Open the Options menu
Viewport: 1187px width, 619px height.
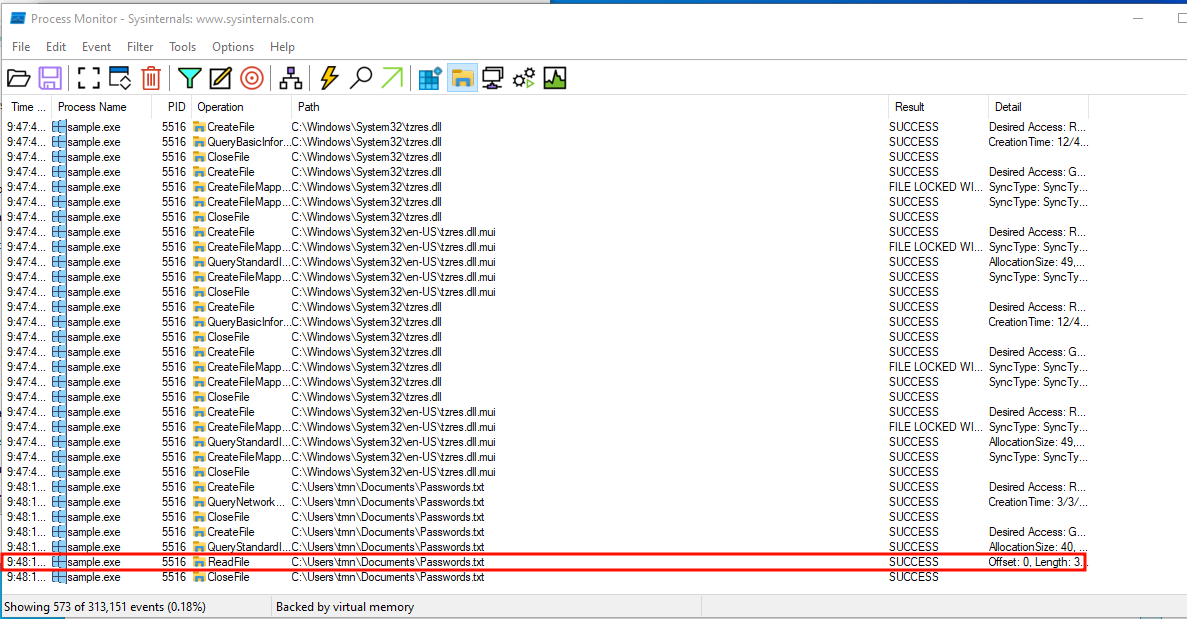coord(233,47)
